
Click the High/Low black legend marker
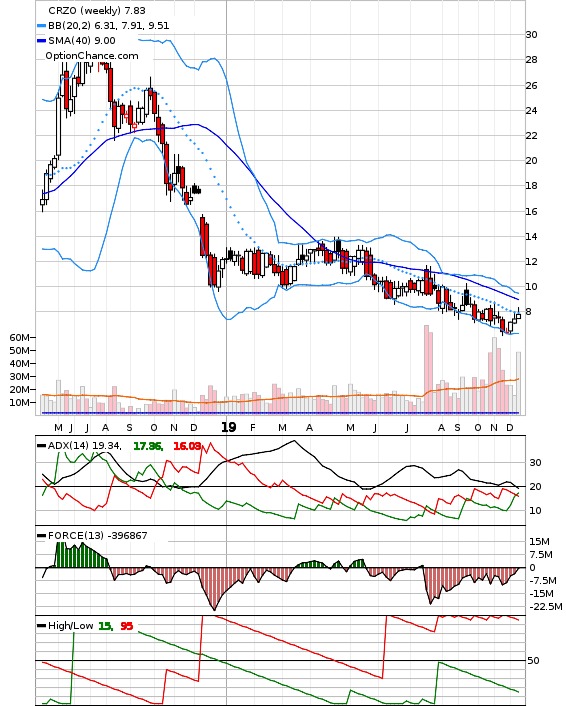tap(41, 626)
